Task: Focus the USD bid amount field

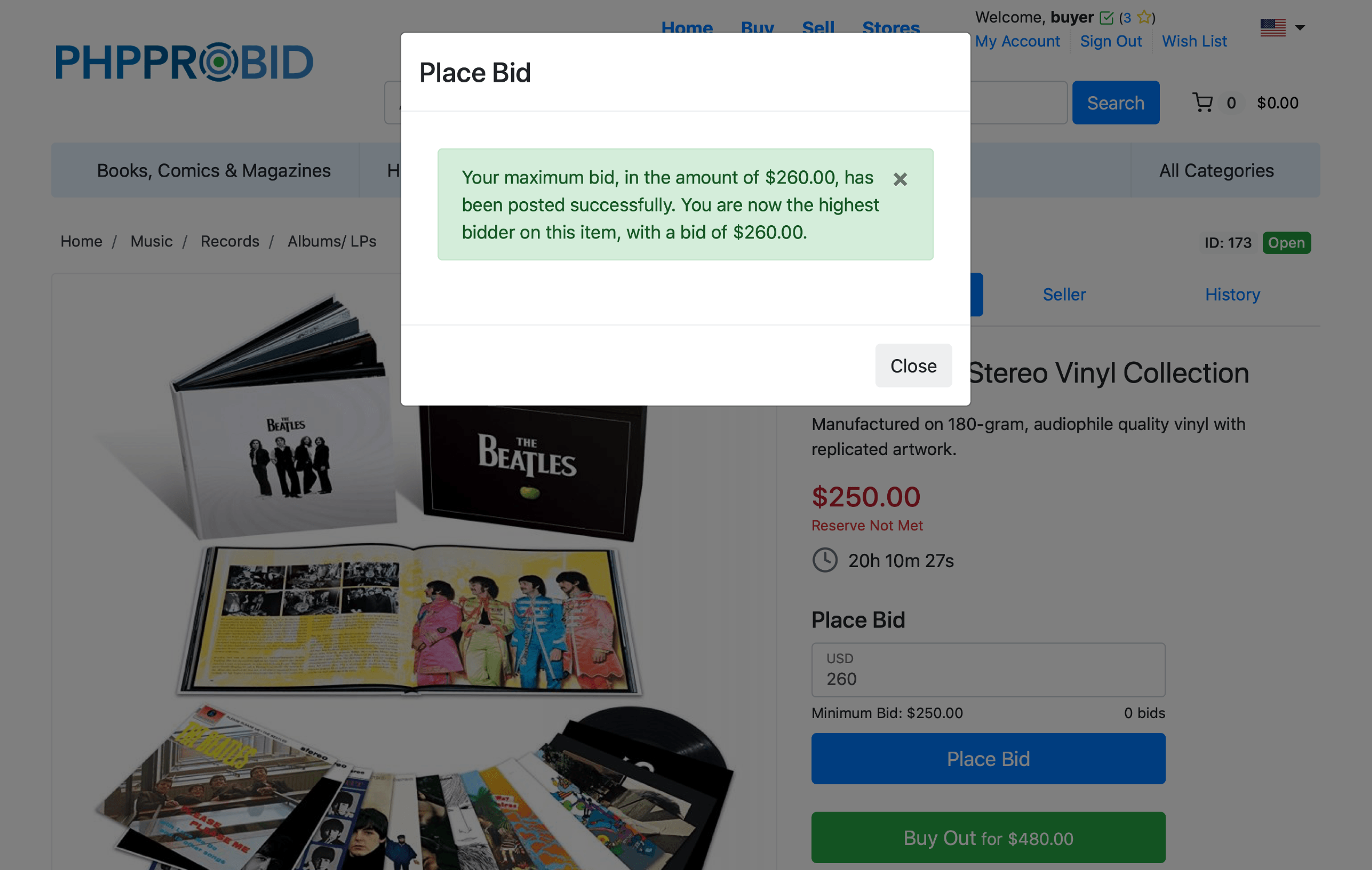Action: click(988, 670)
